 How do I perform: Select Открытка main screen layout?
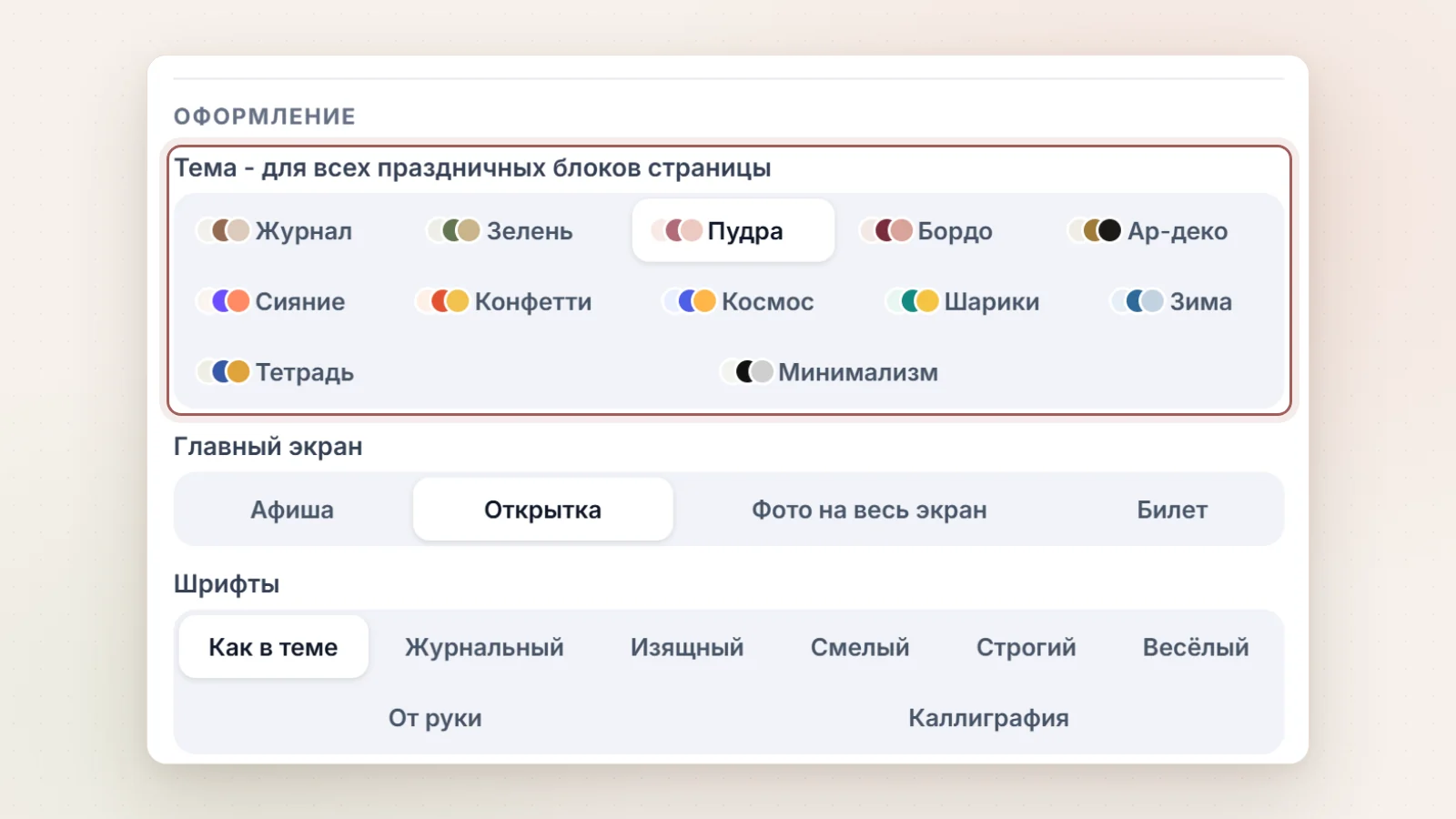[x=543, y=510]
